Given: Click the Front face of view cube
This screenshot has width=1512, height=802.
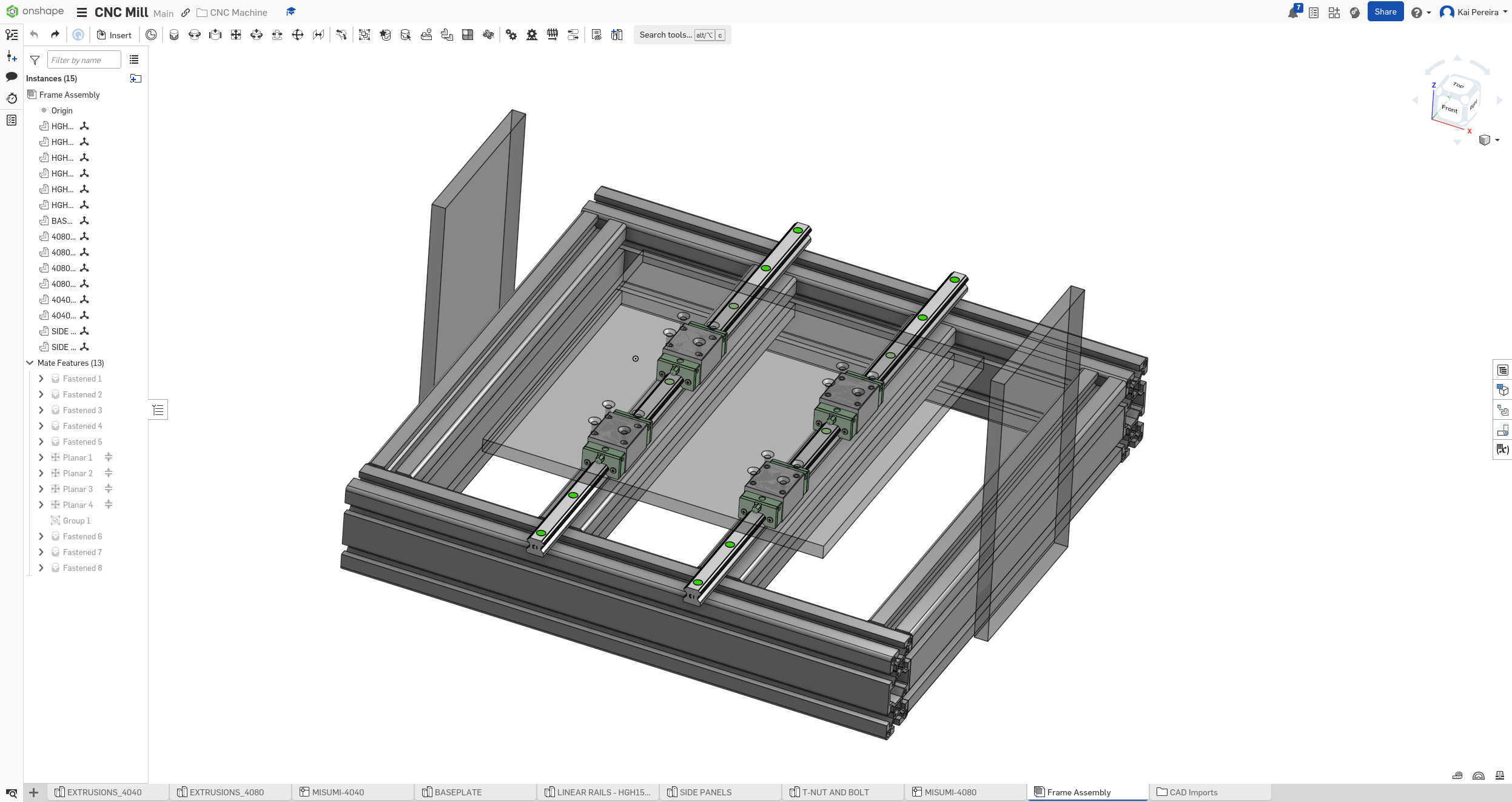Looking at the screenshot, I should coord(1450,108).
